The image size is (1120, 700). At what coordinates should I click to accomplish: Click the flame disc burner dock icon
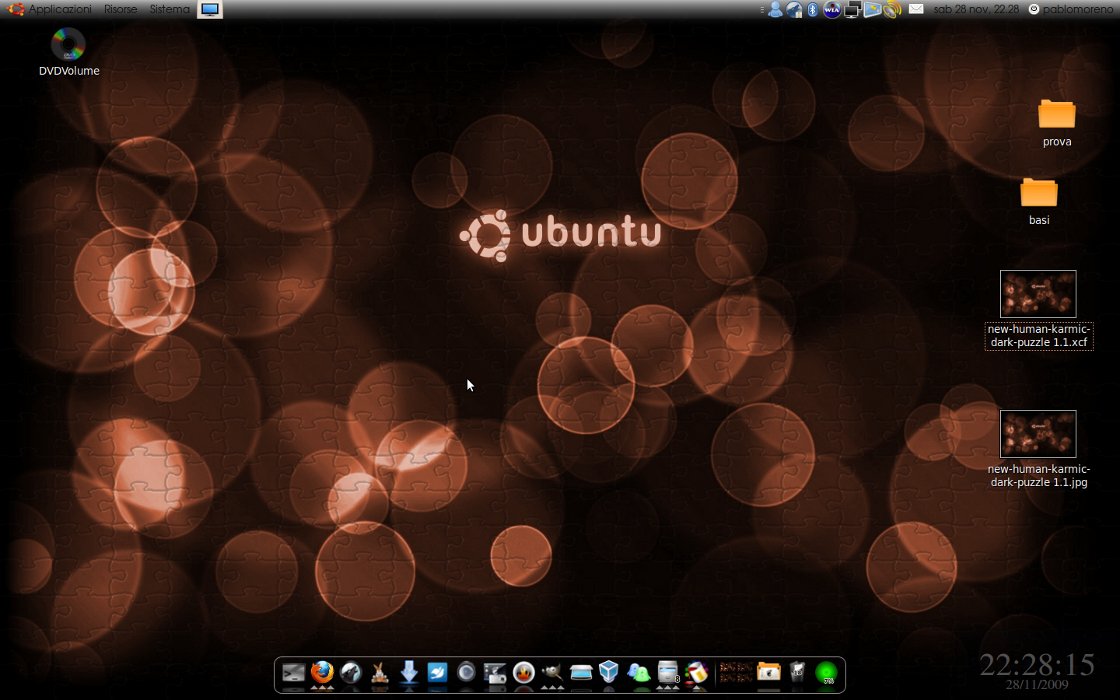click(x=524, y=673)
